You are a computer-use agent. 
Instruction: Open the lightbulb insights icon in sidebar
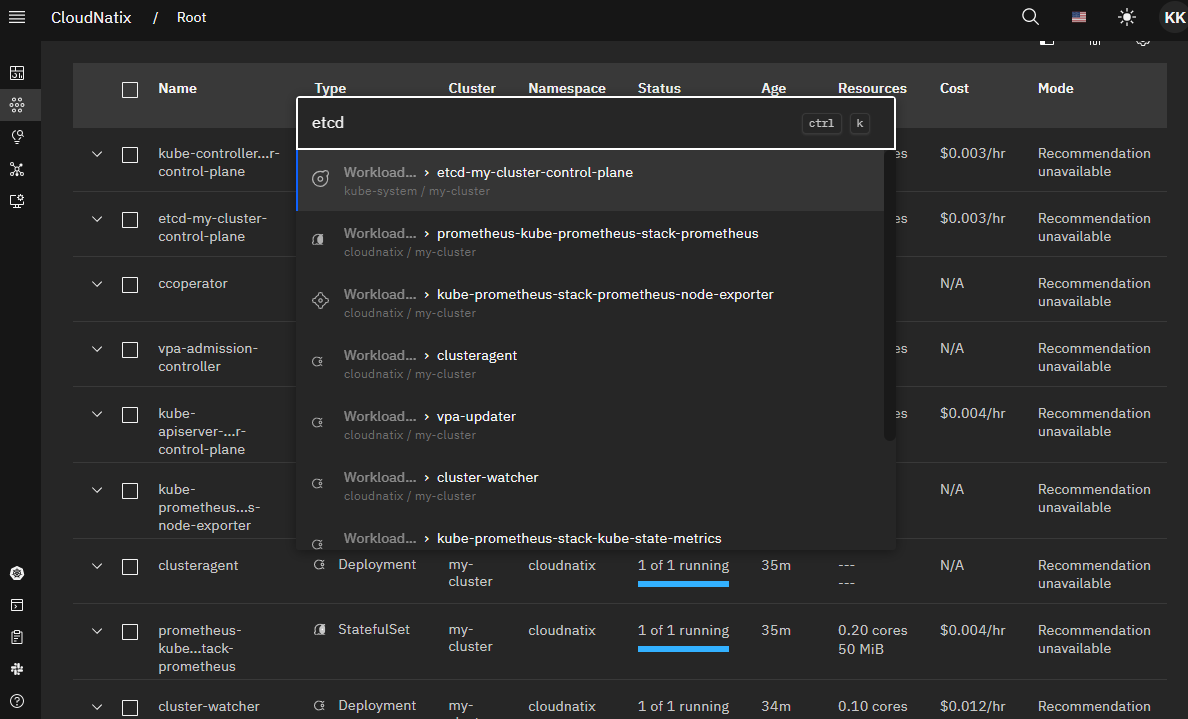17,137
